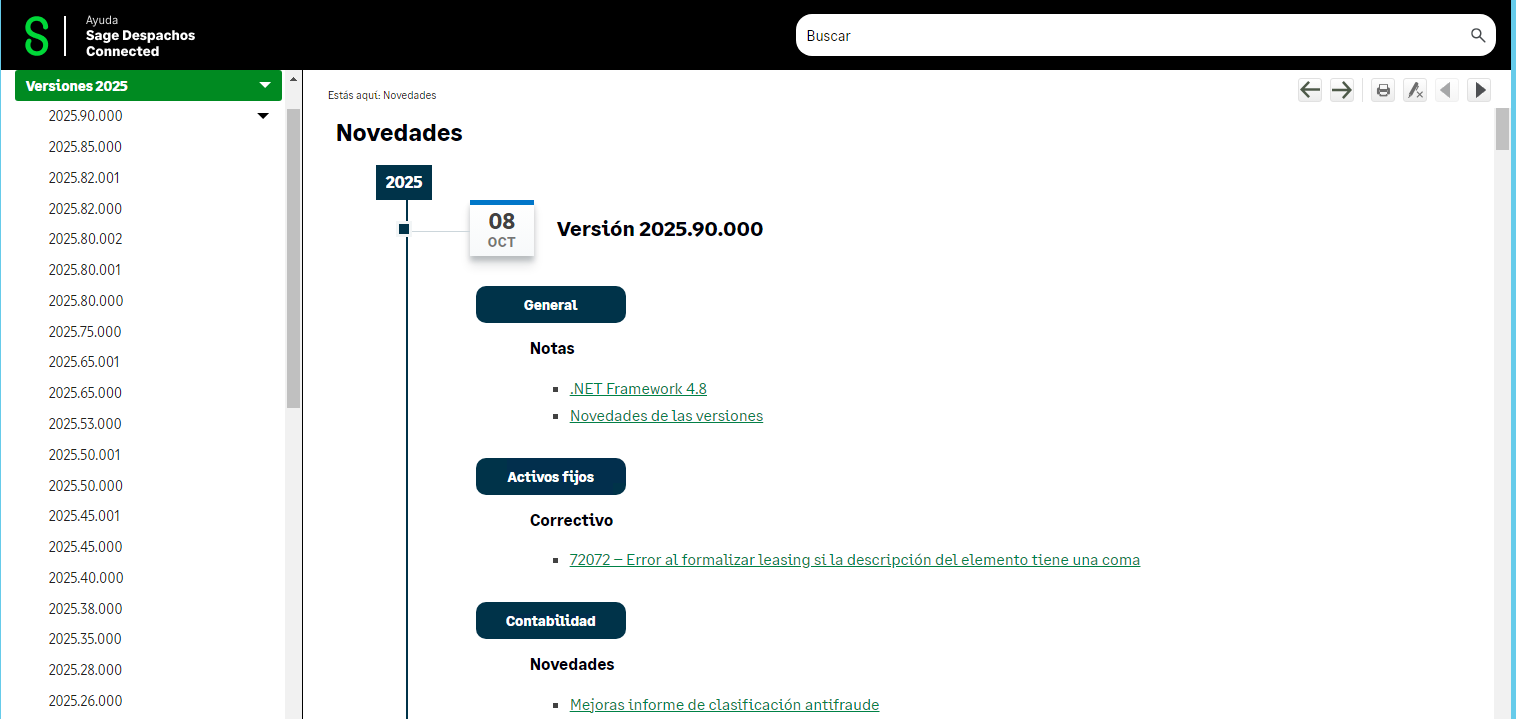Click into the Buscar search field
1516x719 pixels.
pos(1130,36)
